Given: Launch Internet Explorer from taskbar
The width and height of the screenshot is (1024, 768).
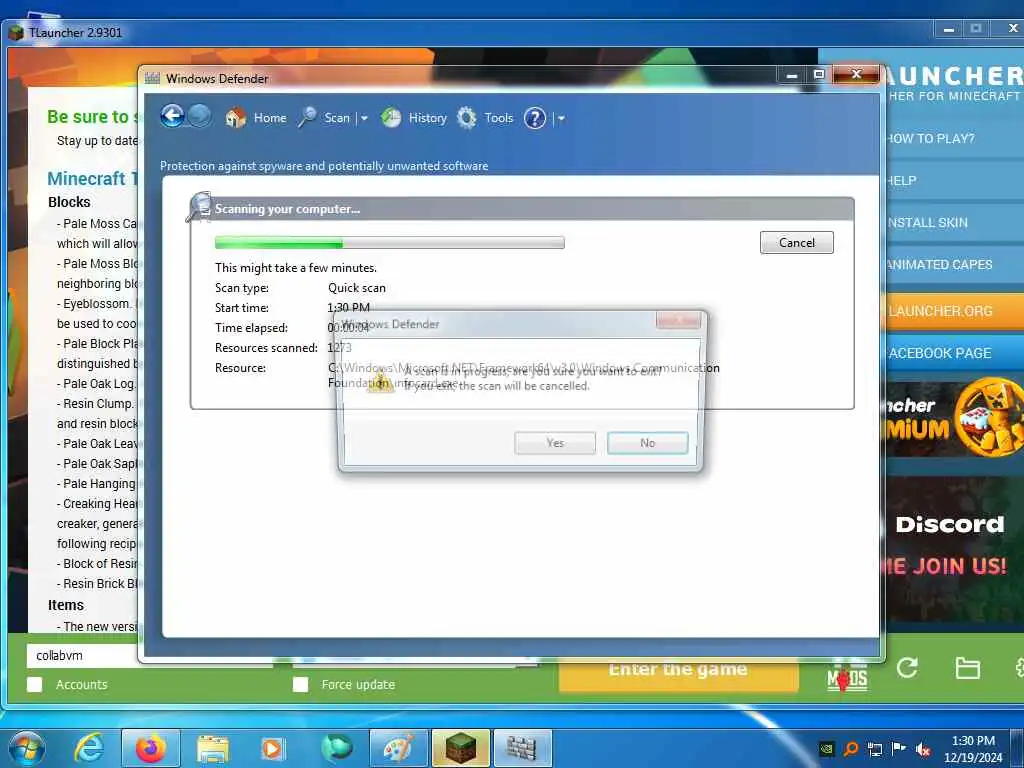Looking at the screenshot, I should pos(88,748).
